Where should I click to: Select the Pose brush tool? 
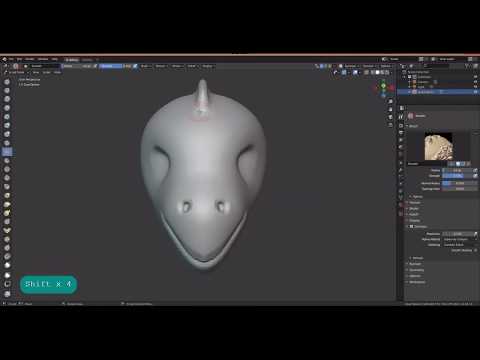click(7, 248)
